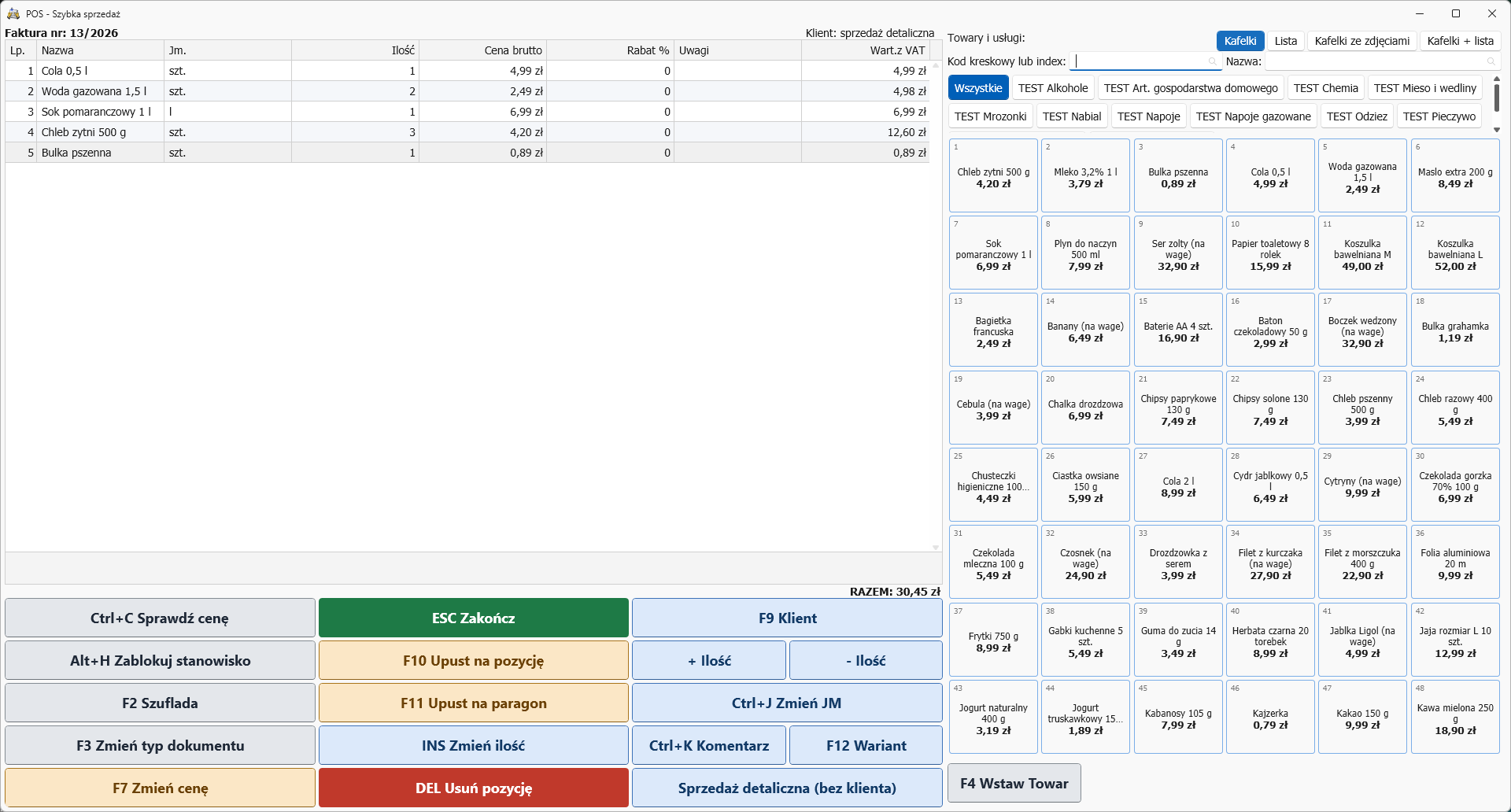The image size is (1511, 812).
Task: Open TEST Pieczywo category
Action: pyautogui.click(x=1439, y=116)
